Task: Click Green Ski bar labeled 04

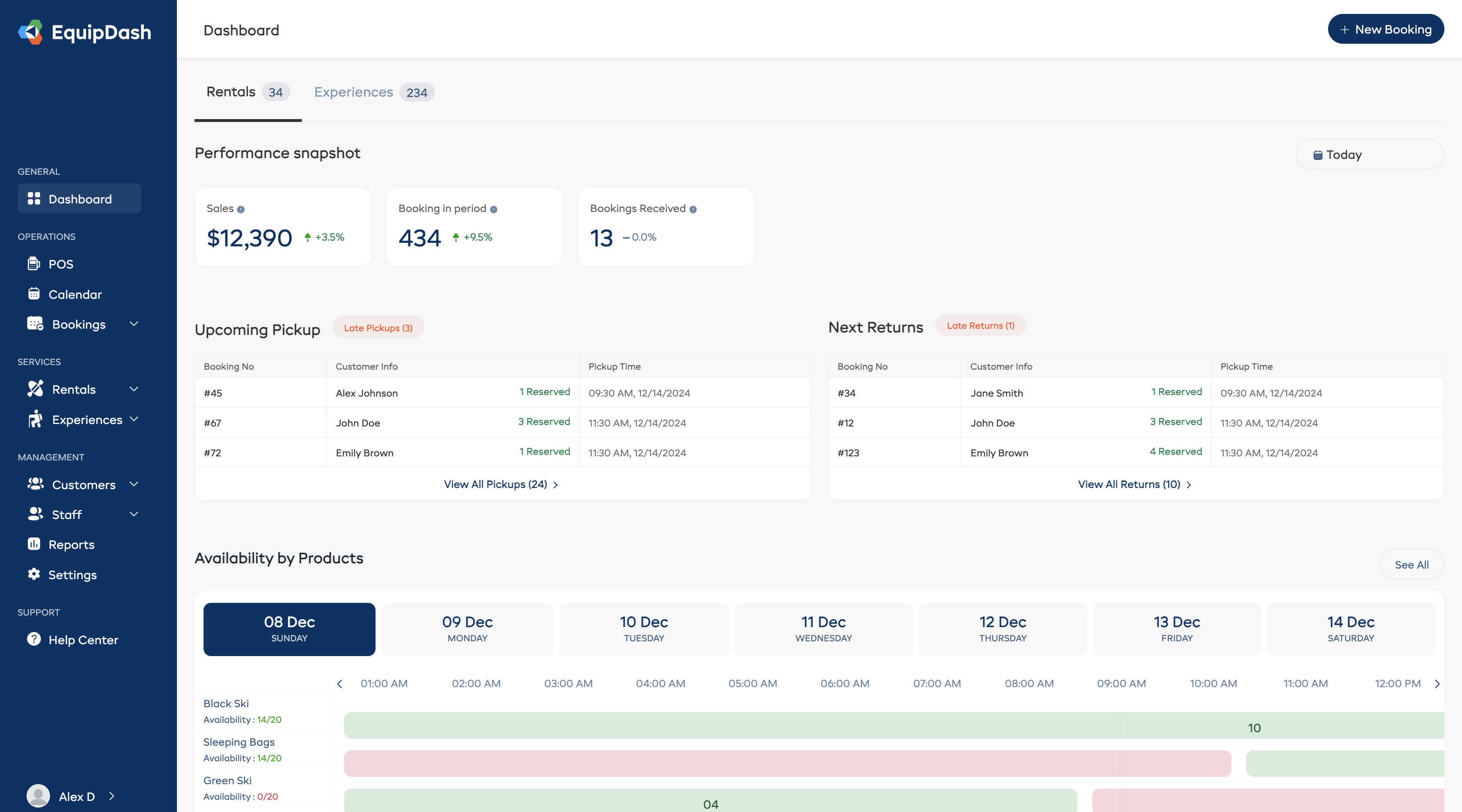Action: tap(710, 800)
